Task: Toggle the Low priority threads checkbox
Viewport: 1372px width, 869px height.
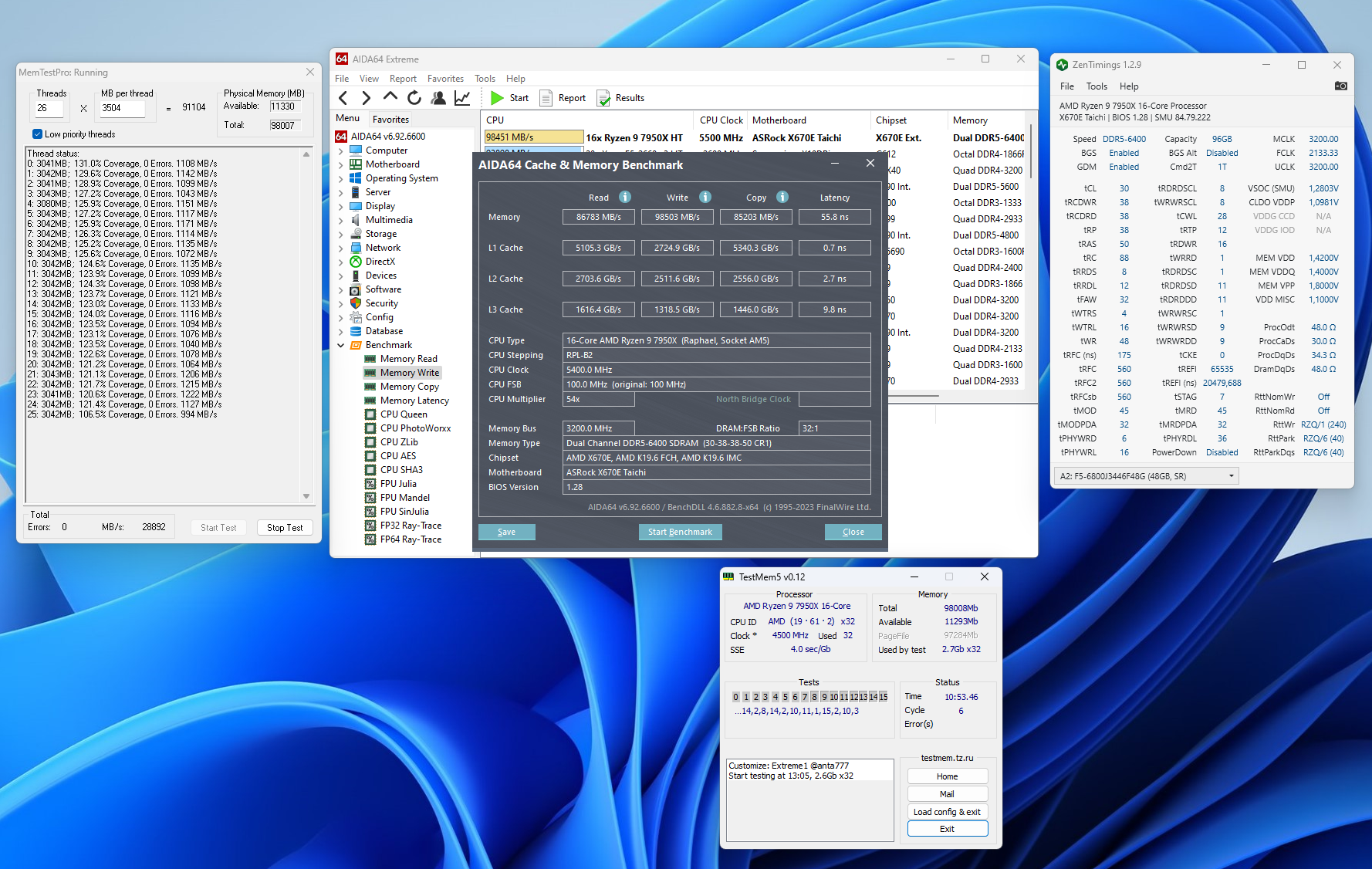Action: (37, 134)
